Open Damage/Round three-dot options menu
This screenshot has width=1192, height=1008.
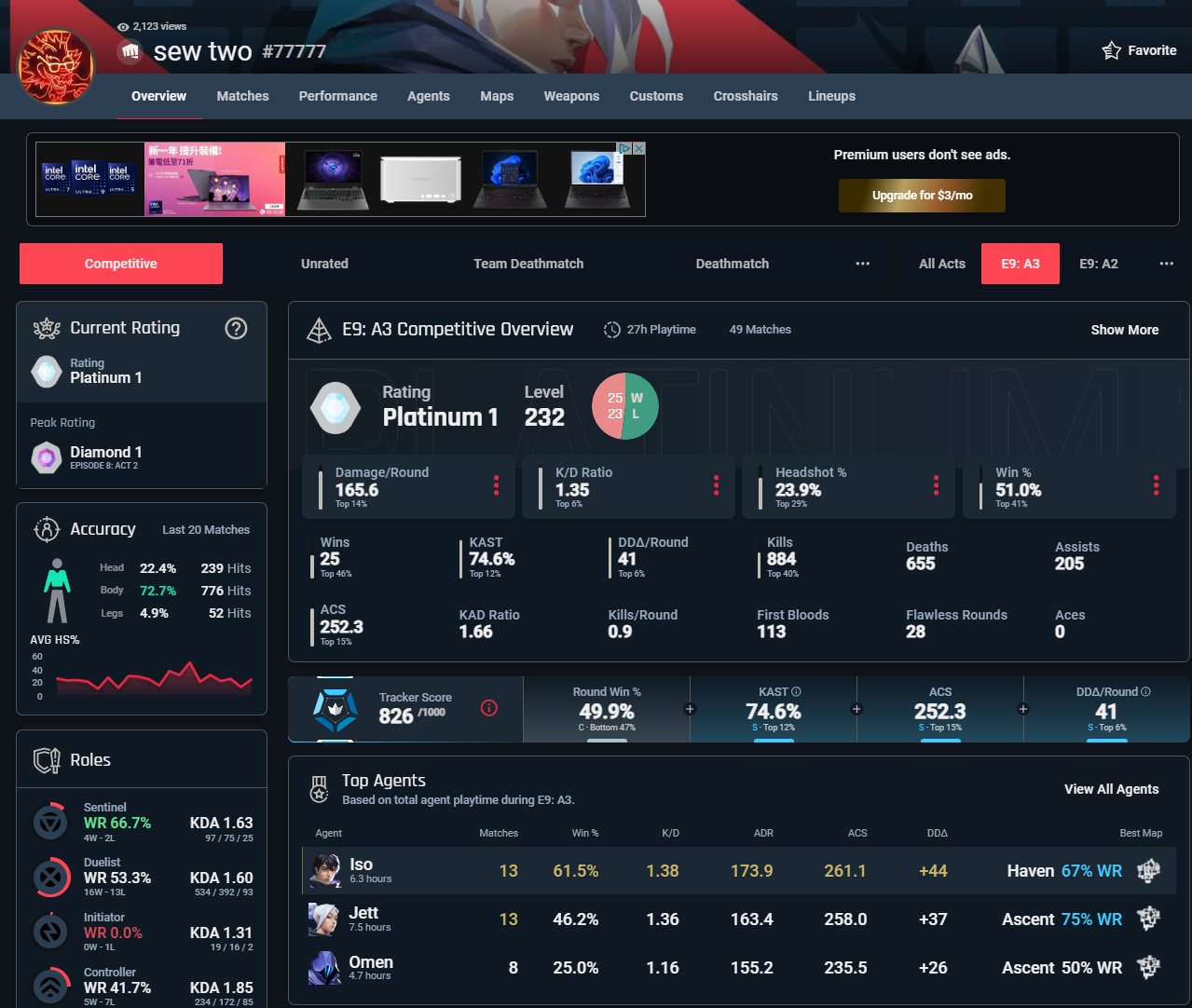point(496,485)
